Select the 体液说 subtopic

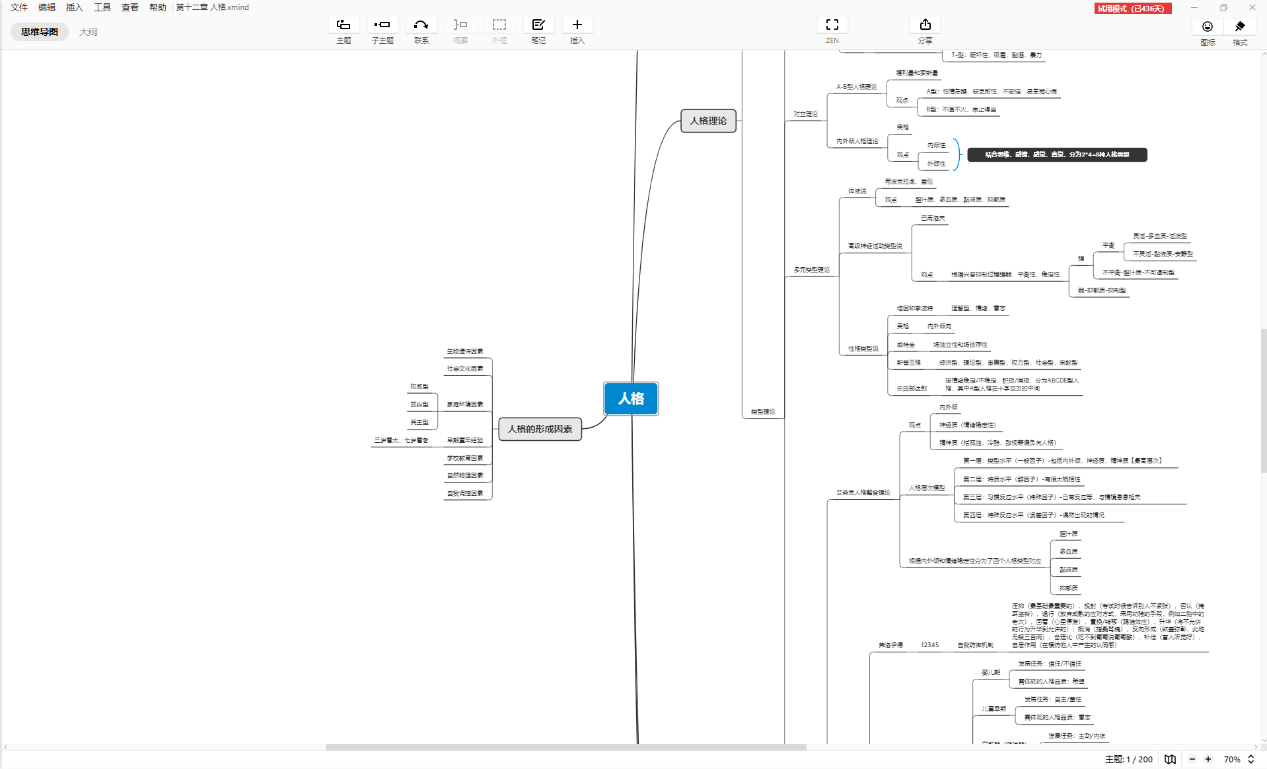(x=859, y=190)
